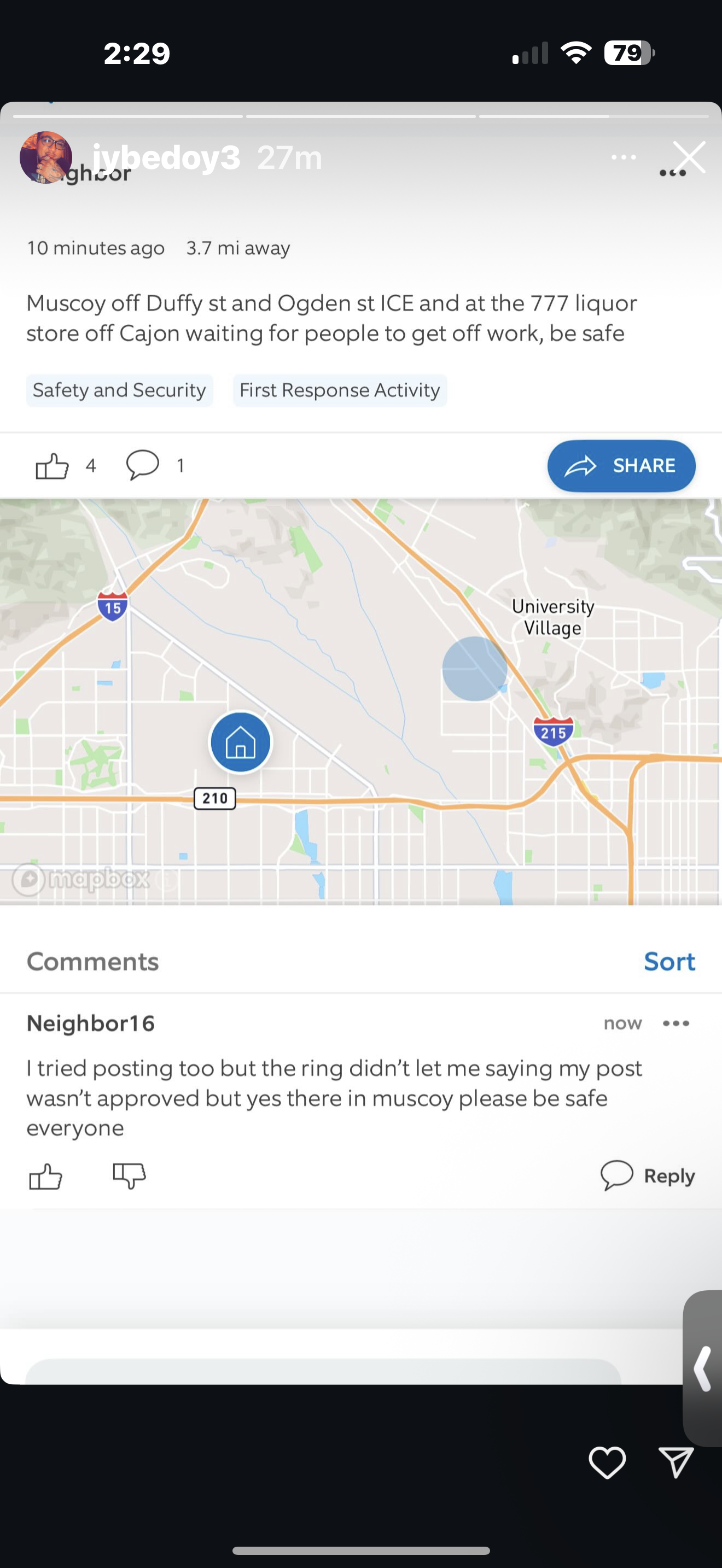
Task: Reply to Neighbor16's comment
Action: click(x=648, y=1175)
